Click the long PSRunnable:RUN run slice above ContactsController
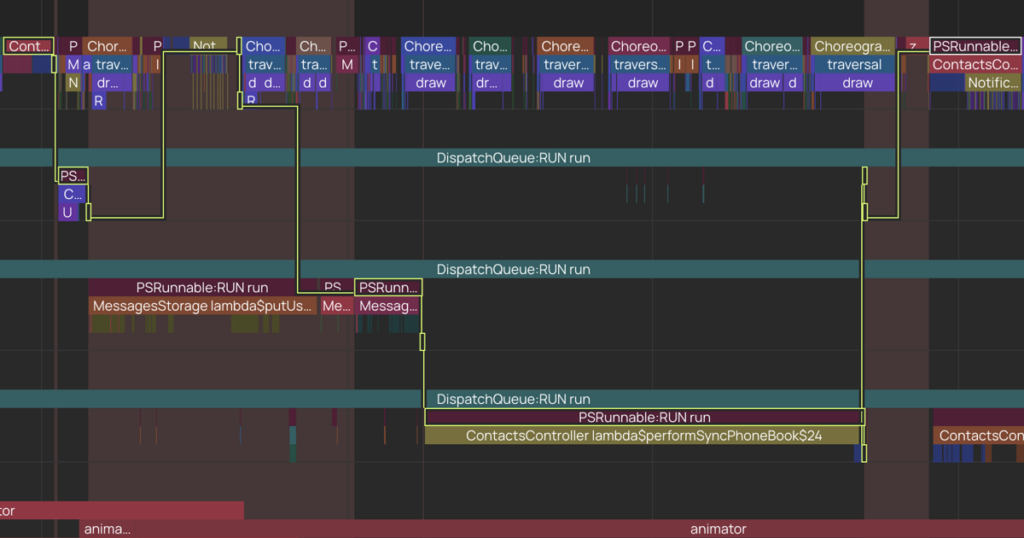 click(x=643, y=417)
